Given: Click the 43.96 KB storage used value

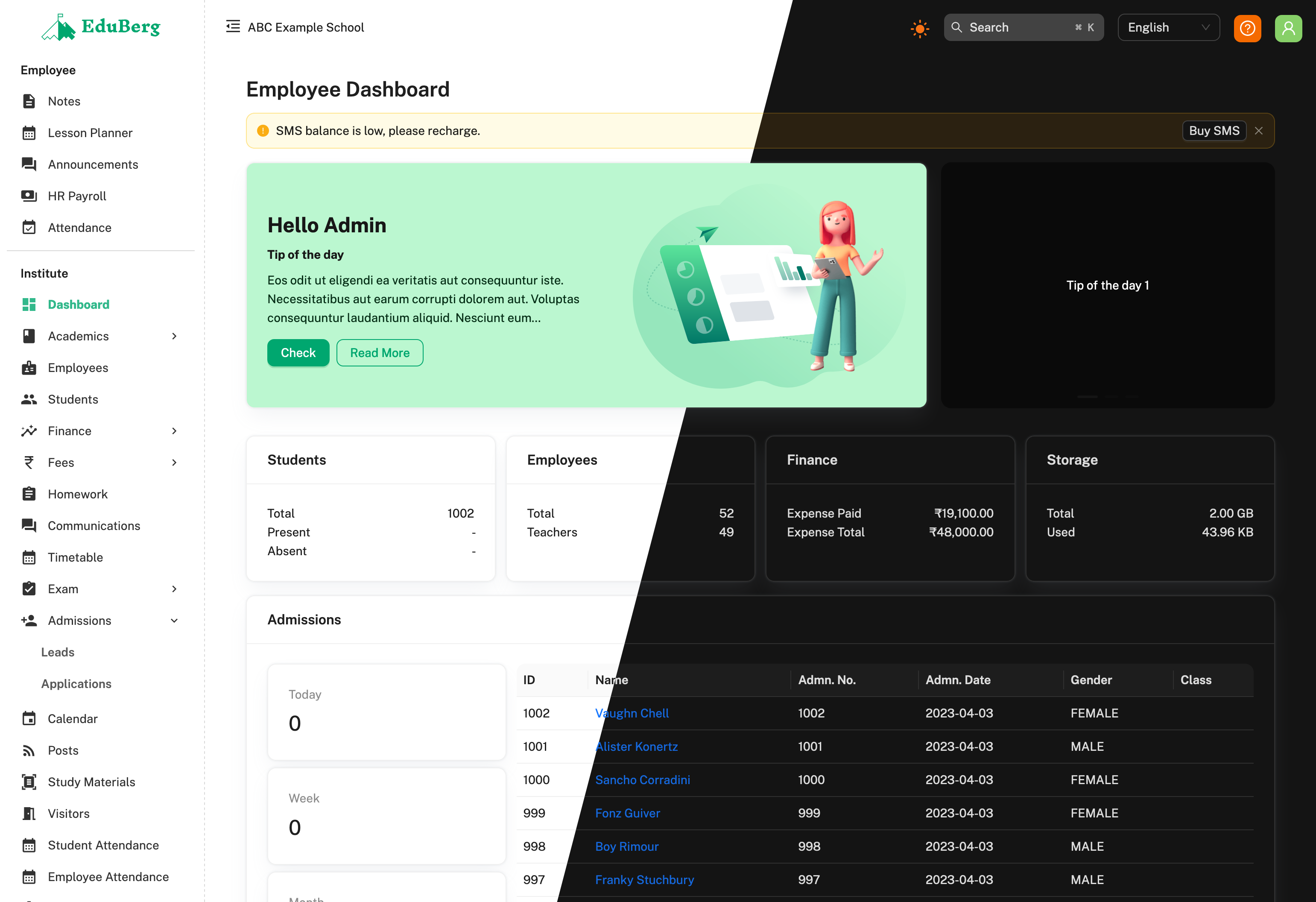Looking at the screenshot, I should pyautogui.click(x=1228, y=532).
